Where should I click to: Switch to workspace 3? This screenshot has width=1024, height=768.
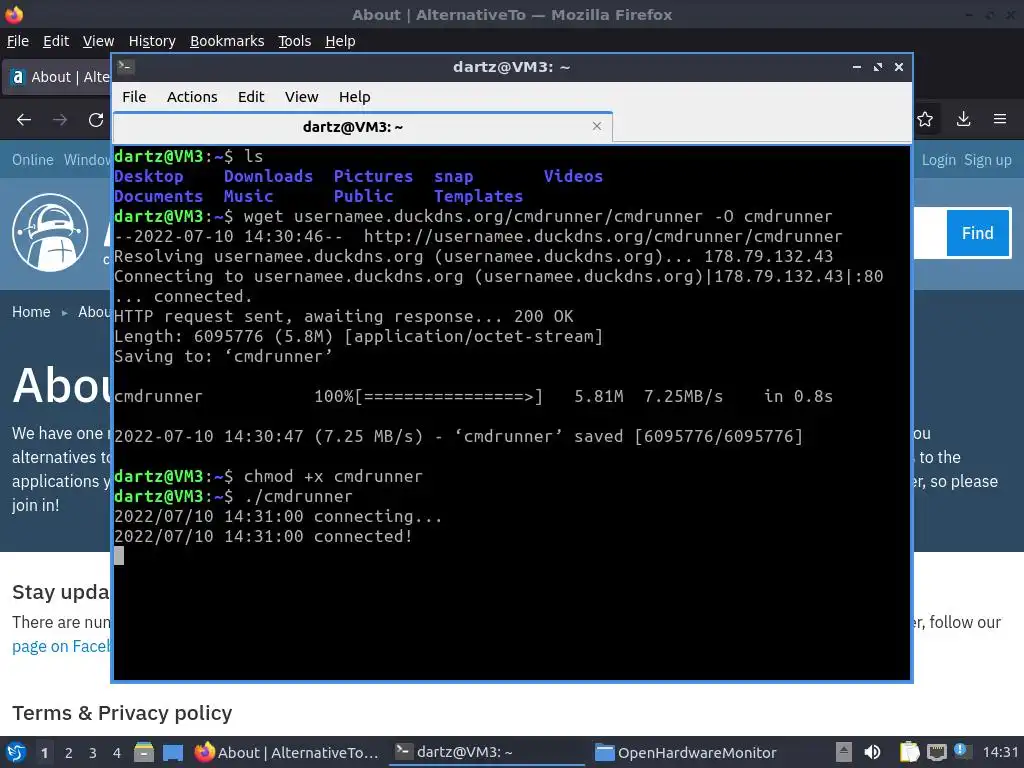pos(93,753)
